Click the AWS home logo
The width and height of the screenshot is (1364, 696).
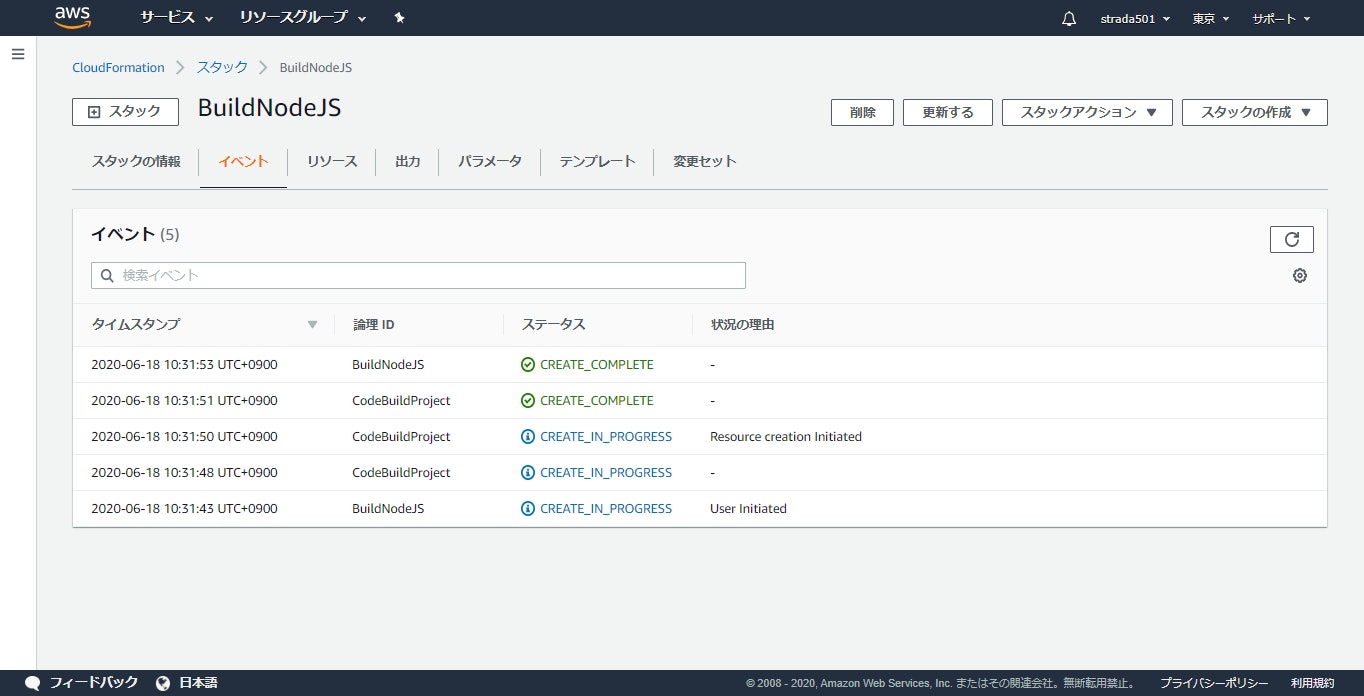pyautogui.click(x=72, y=17)
